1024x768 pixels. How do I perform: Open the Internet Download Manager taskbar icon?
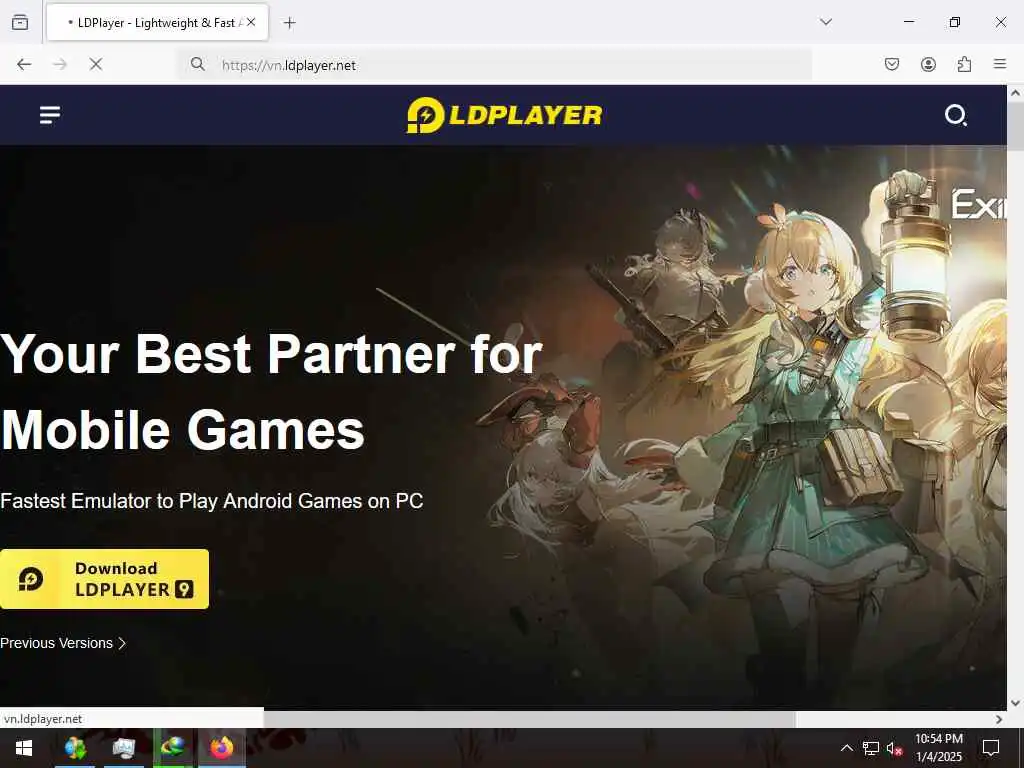(173, 748)
